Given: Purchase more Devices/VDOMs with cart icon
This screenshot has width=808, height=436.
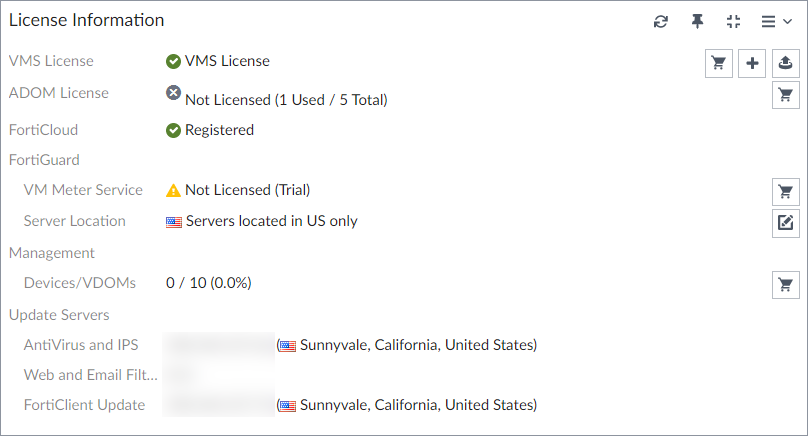Looking at the screenshot, I should point(786,284).
